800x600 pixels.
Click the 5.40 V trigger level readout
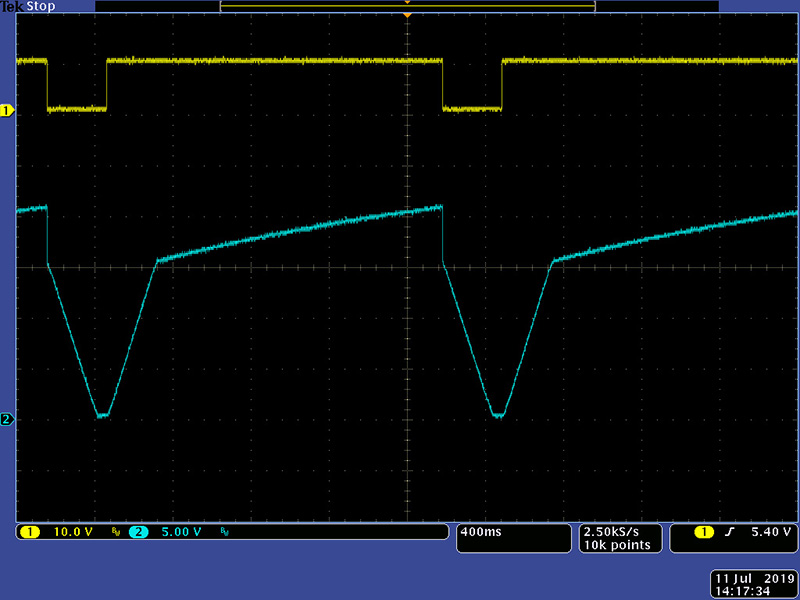click(770, 532)
